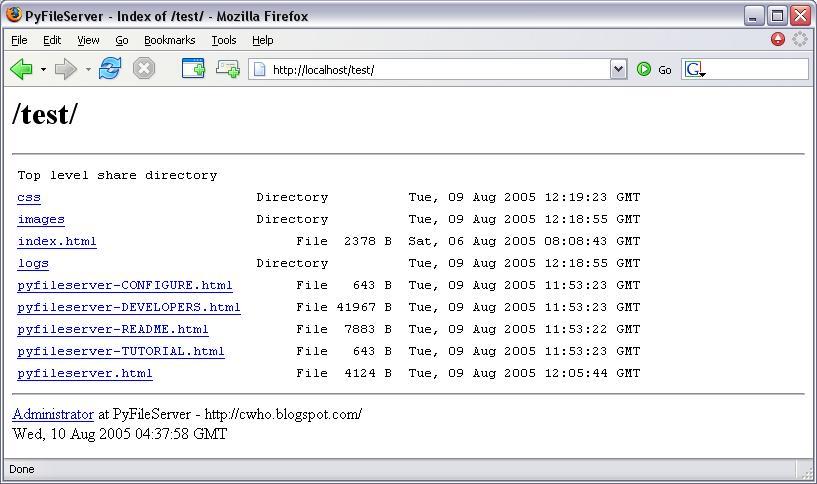Click the date ending 12:19:23 GMT
Image resolution: width=817 pixels, height=484 pixels.
click(524, 197)
